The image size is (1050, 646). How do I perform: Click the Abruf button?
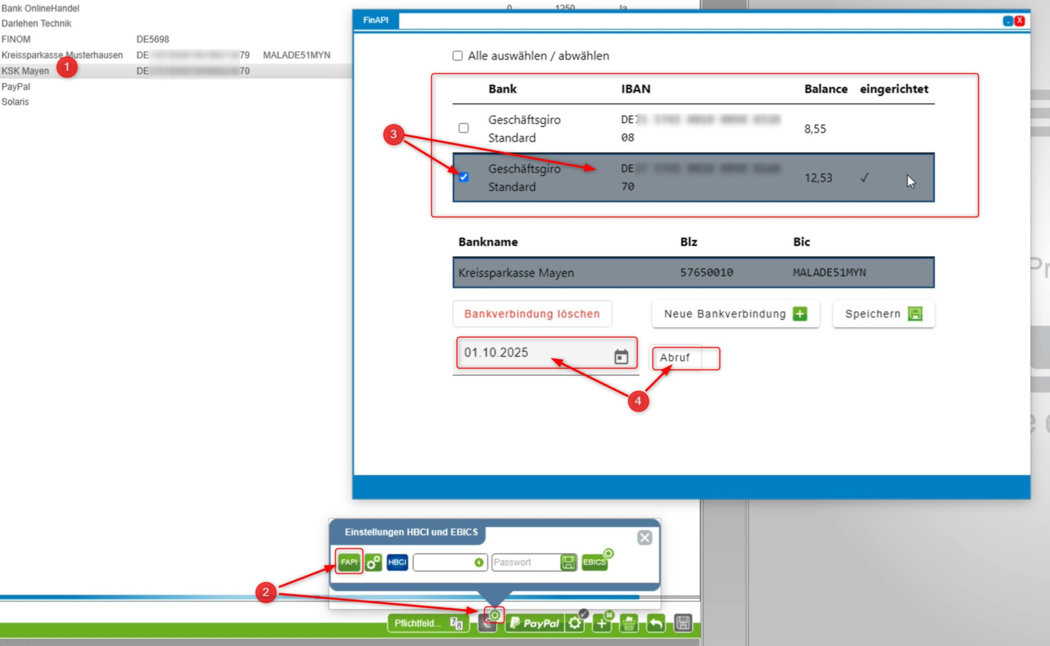tap(676, 358)
